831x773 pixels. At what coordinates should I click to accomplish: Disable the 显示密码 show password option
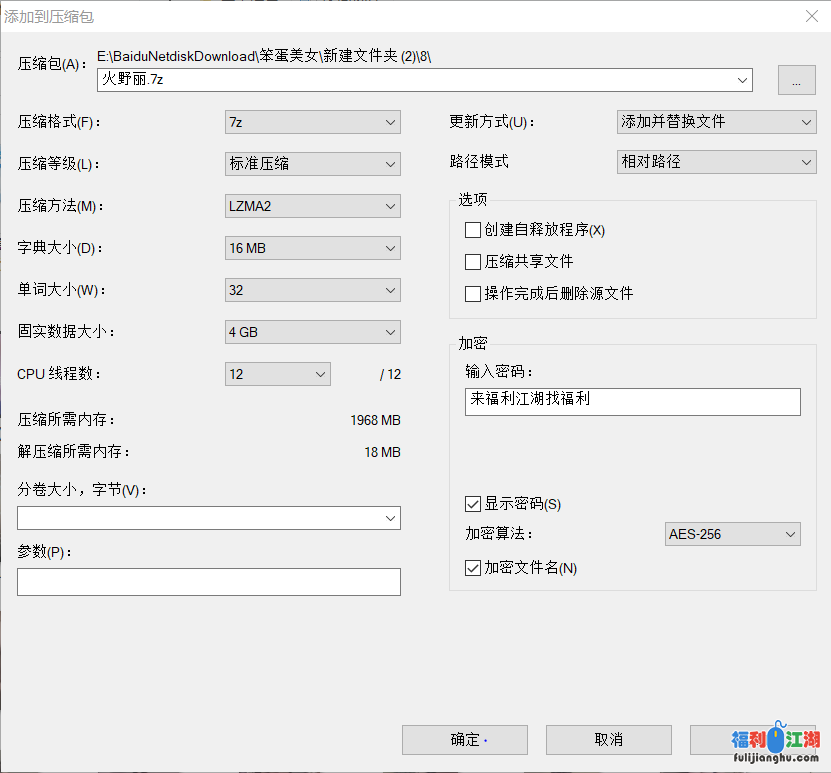(x=473, y=504)
